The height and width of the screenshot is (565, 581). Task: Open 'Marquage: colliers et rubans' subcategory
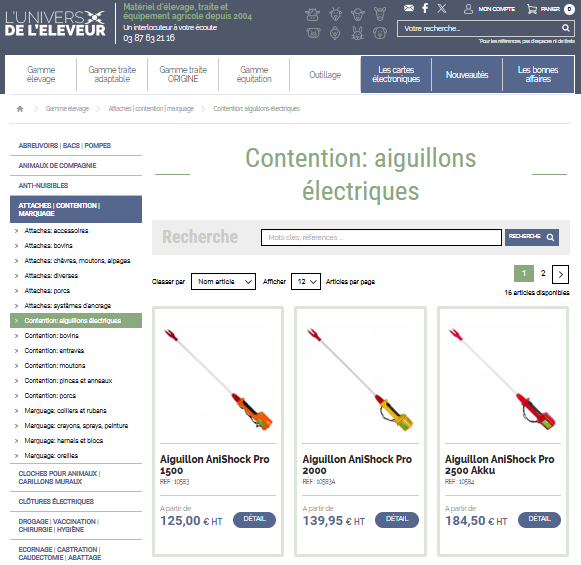pyautogui.click(x=65, y=411)
